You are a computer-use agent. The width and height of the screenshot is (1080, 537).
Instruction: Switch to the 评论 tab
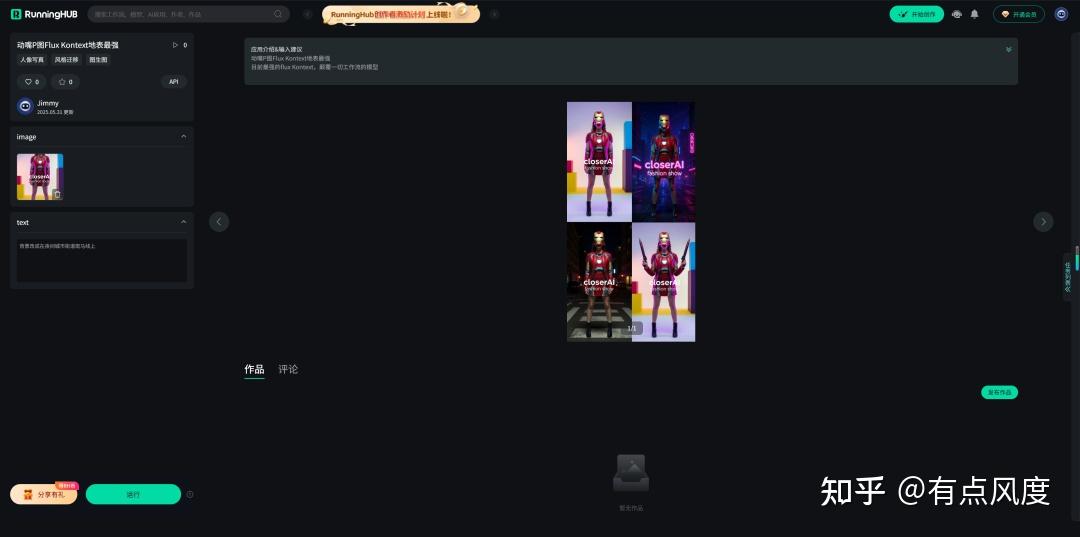[x=288, y=370]
